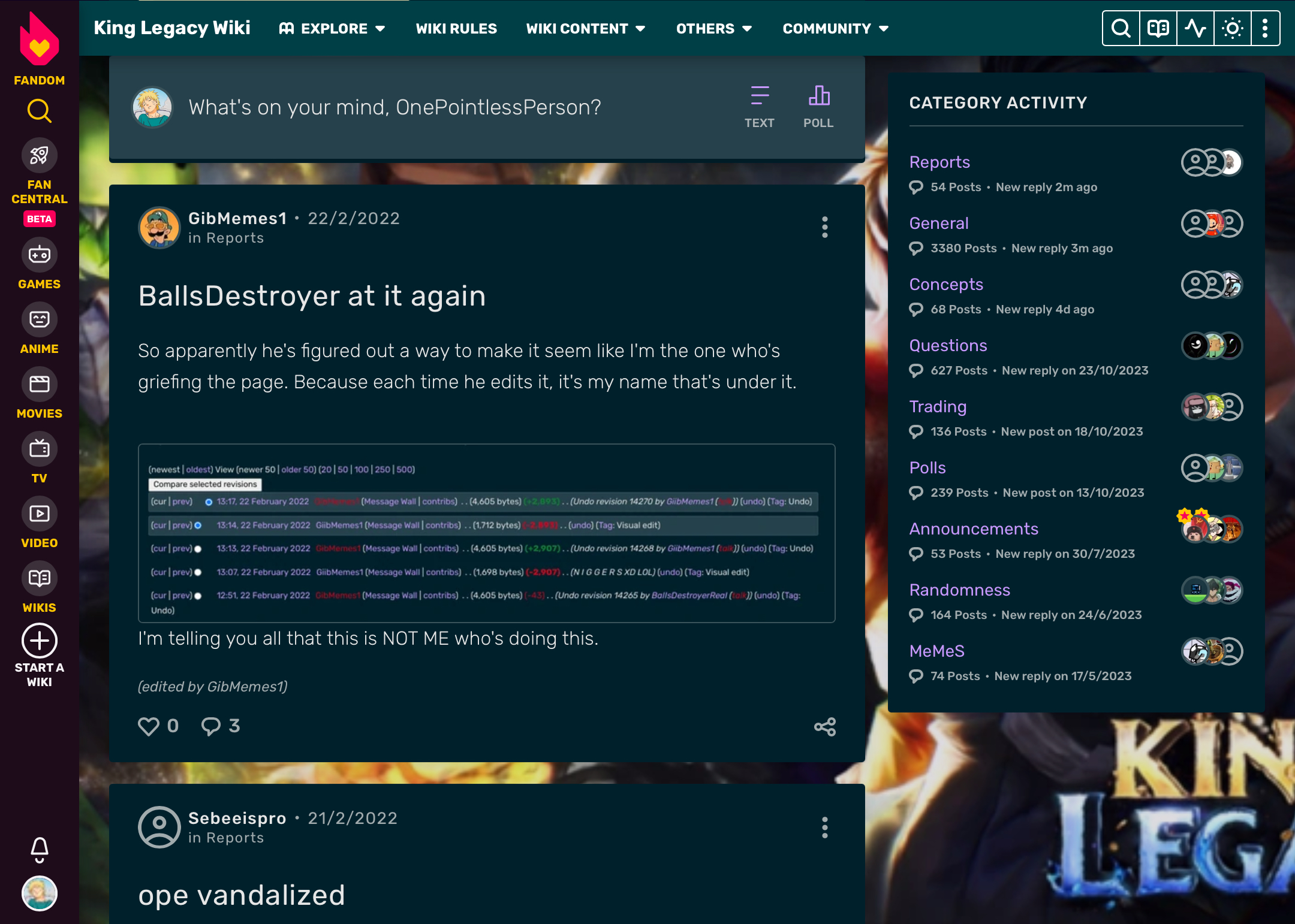Click the General category link
This screenshot has height=924, width=1295.
[x=938, y=222]
